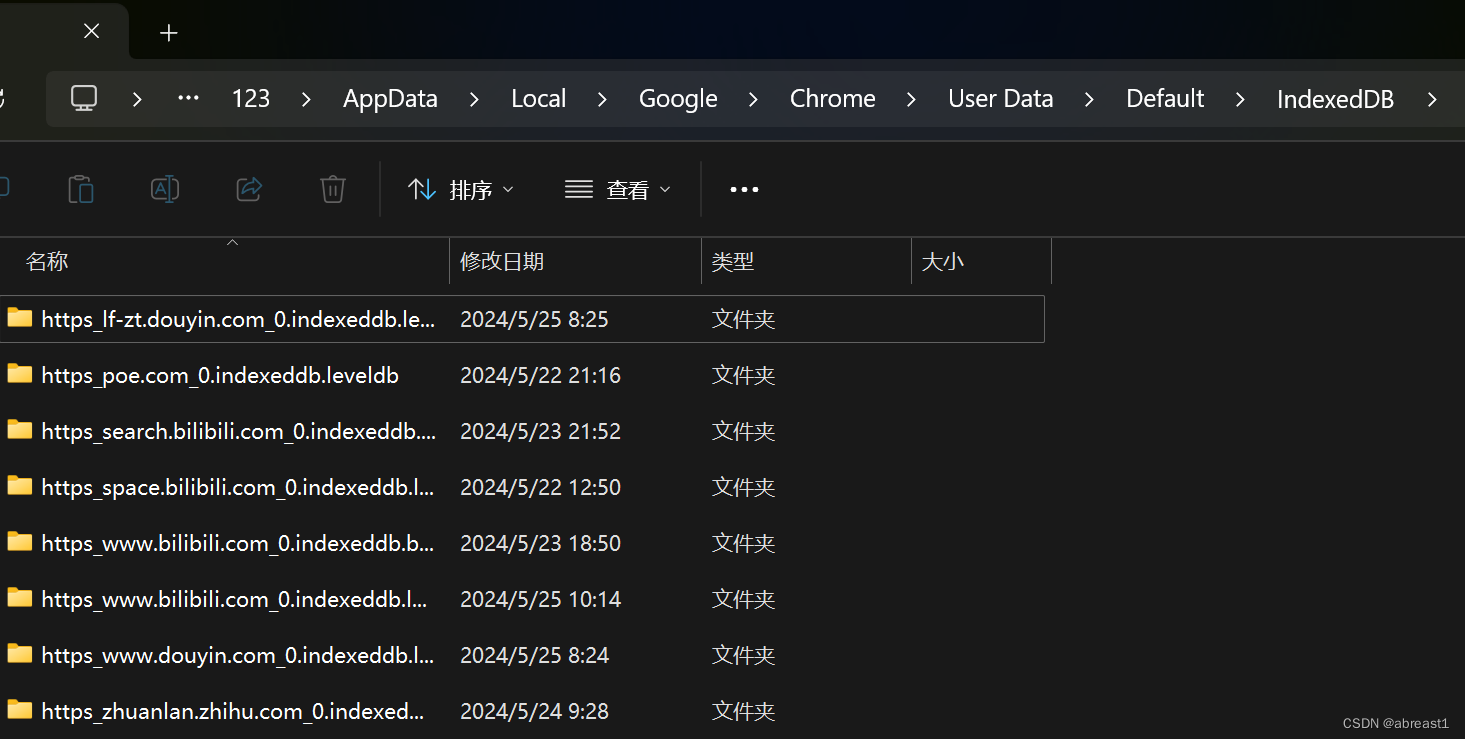Click the rename toolbar icon

click(165, 189)
